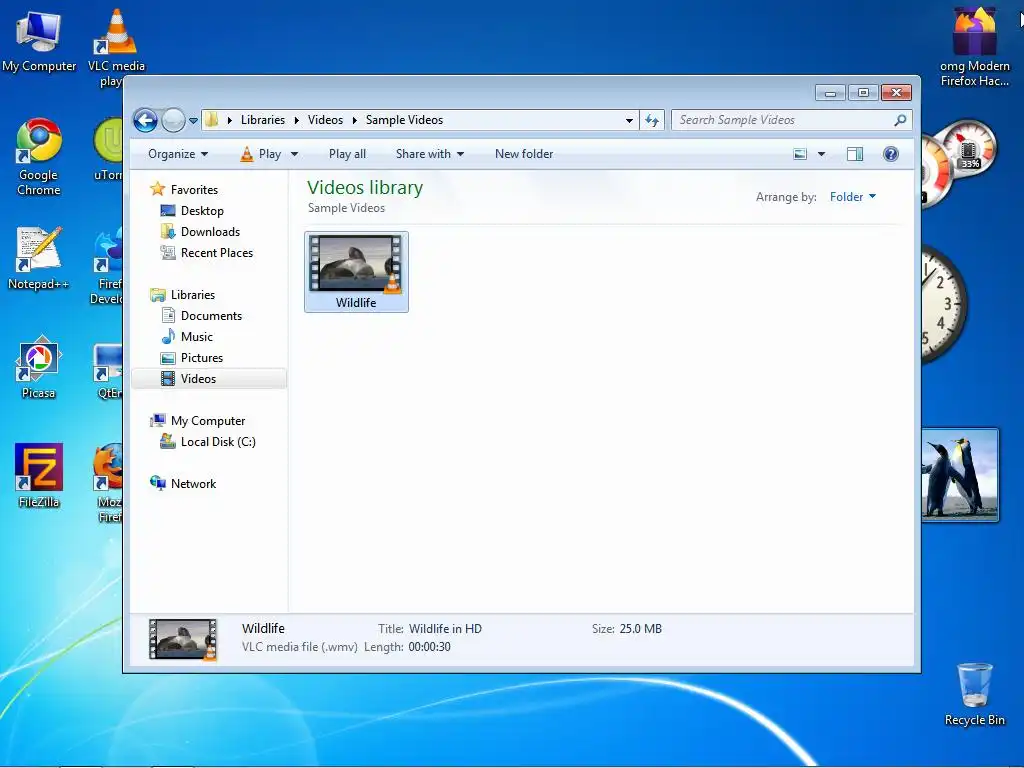The width and height of the screenshot is (1024, 768).
Task: Click the Change your view icon
Action: click(800, 154)
